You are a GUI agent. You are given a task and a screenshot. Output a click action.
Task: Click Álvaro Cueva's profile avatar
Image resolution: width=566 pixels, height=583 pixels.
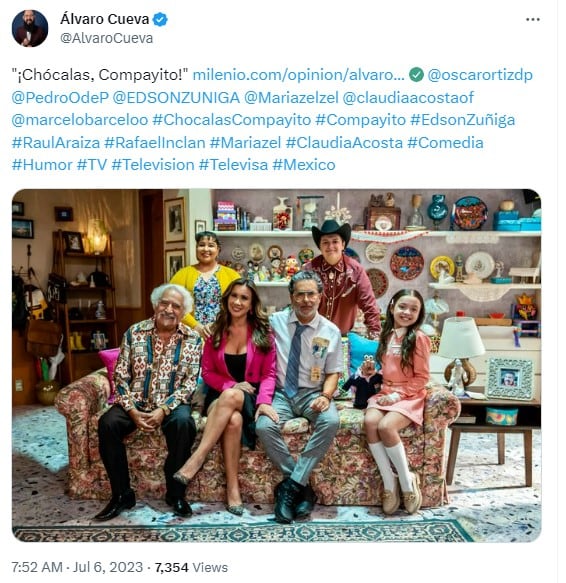pyautogui.click(x=30, y=28)
